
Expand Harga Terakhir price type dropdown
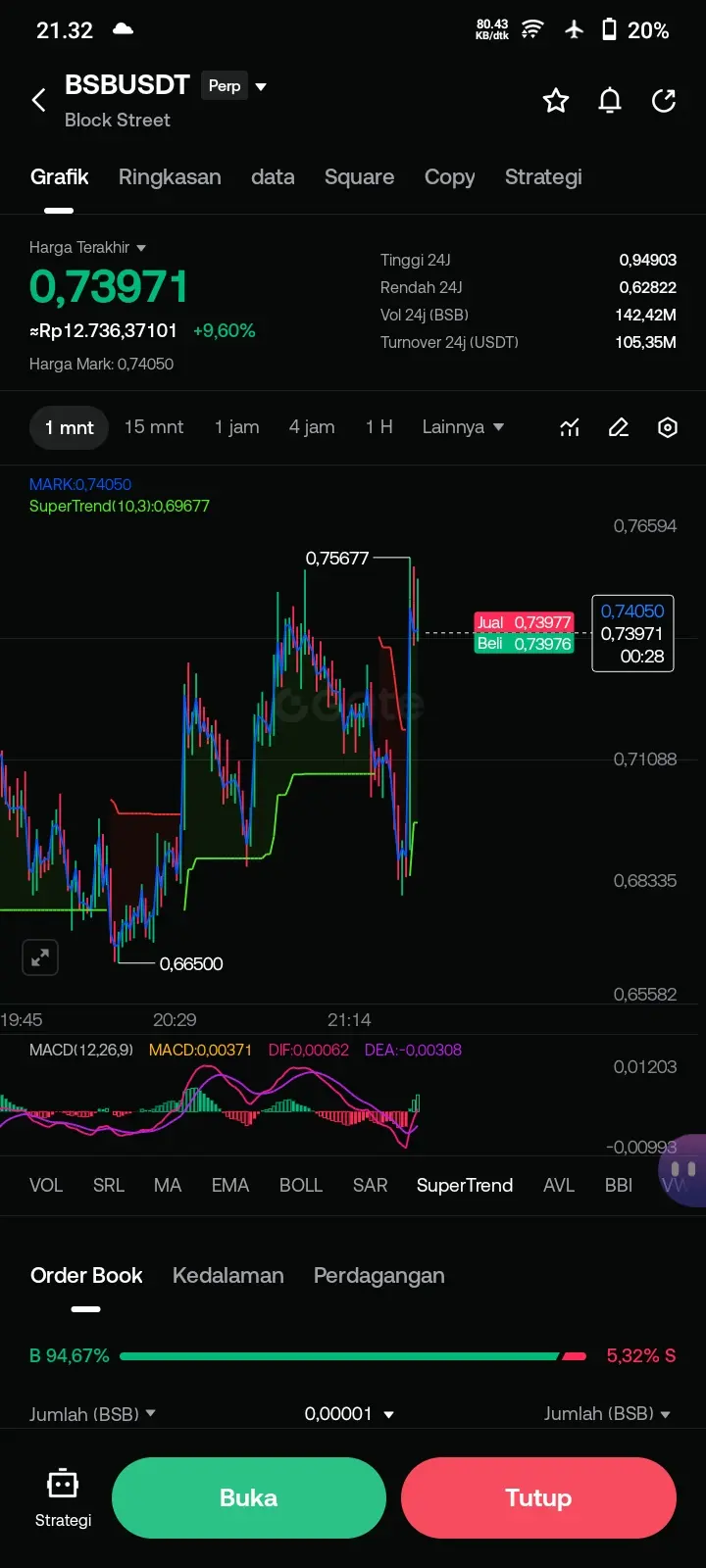click(141, 248)
